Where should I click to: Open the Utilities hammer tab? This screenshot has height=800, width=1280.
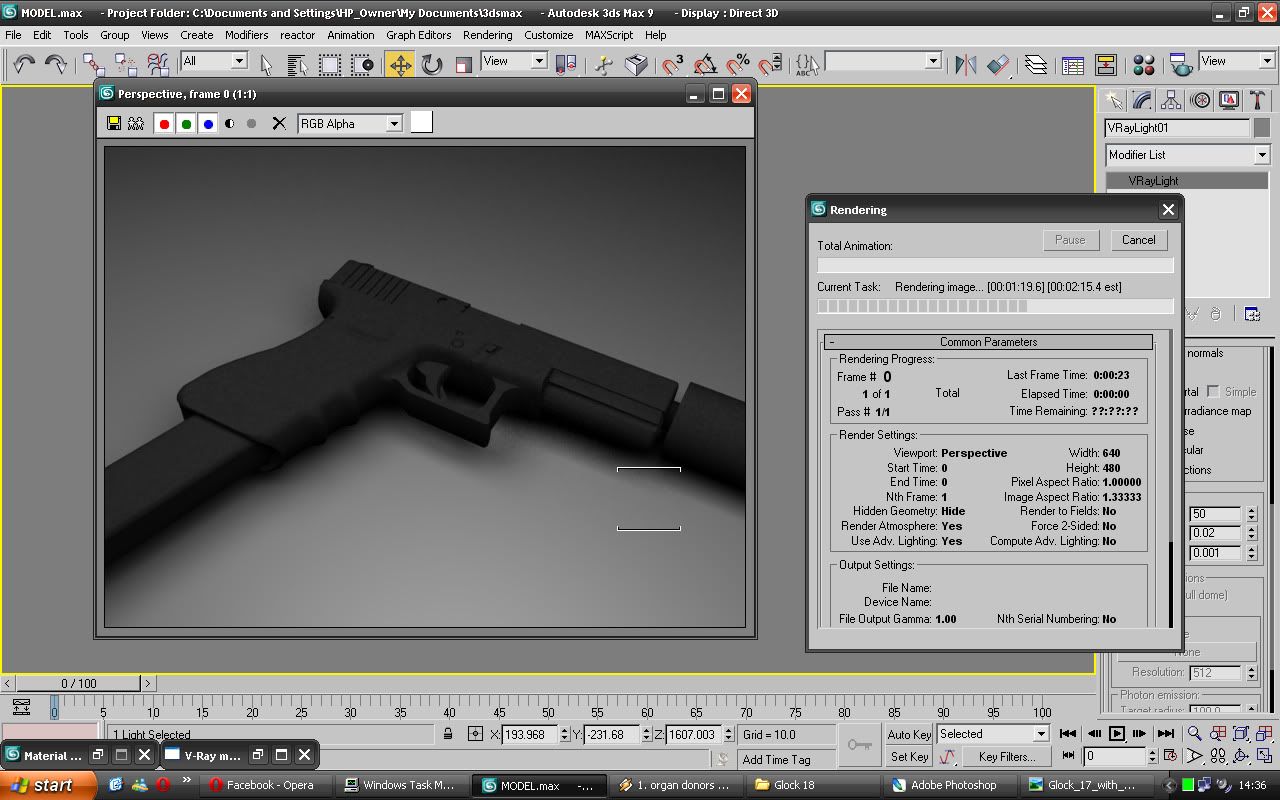(1258, 100)
